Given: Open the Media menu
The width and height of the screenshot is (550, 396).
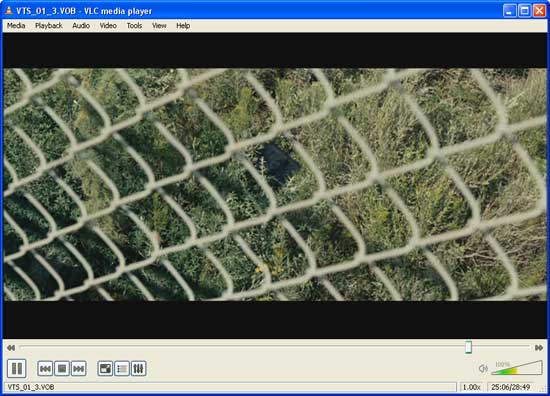Looking at the screenshot, I should tap(16, 26).
